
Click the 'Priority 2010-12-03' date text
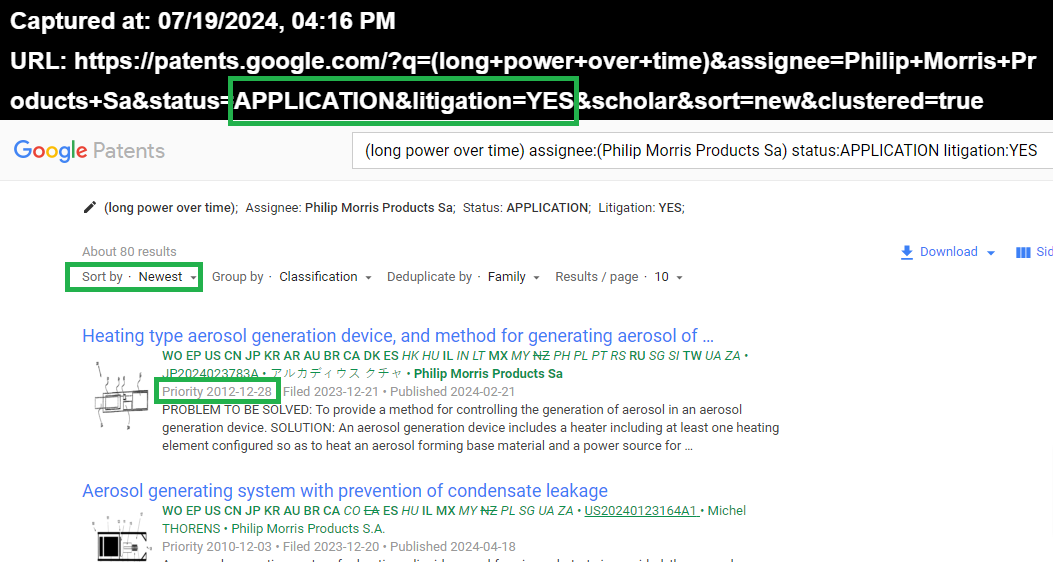click(217, 547)
